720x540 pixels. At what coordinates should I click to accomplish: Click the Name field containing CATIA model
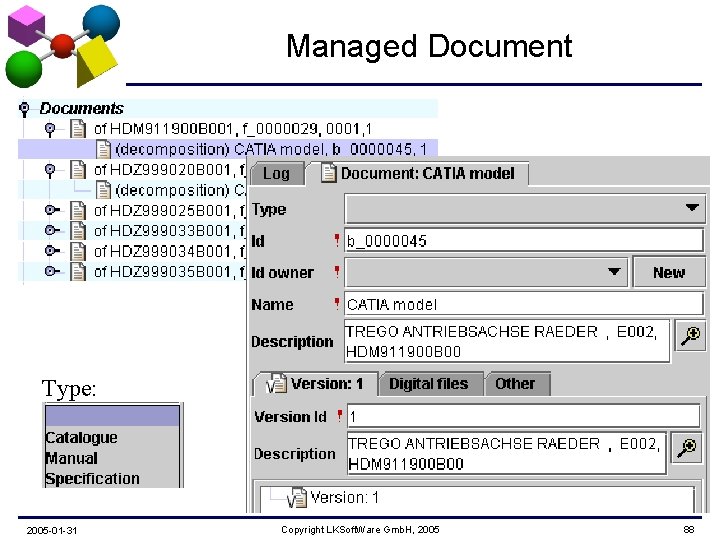(x=524, y=304)
